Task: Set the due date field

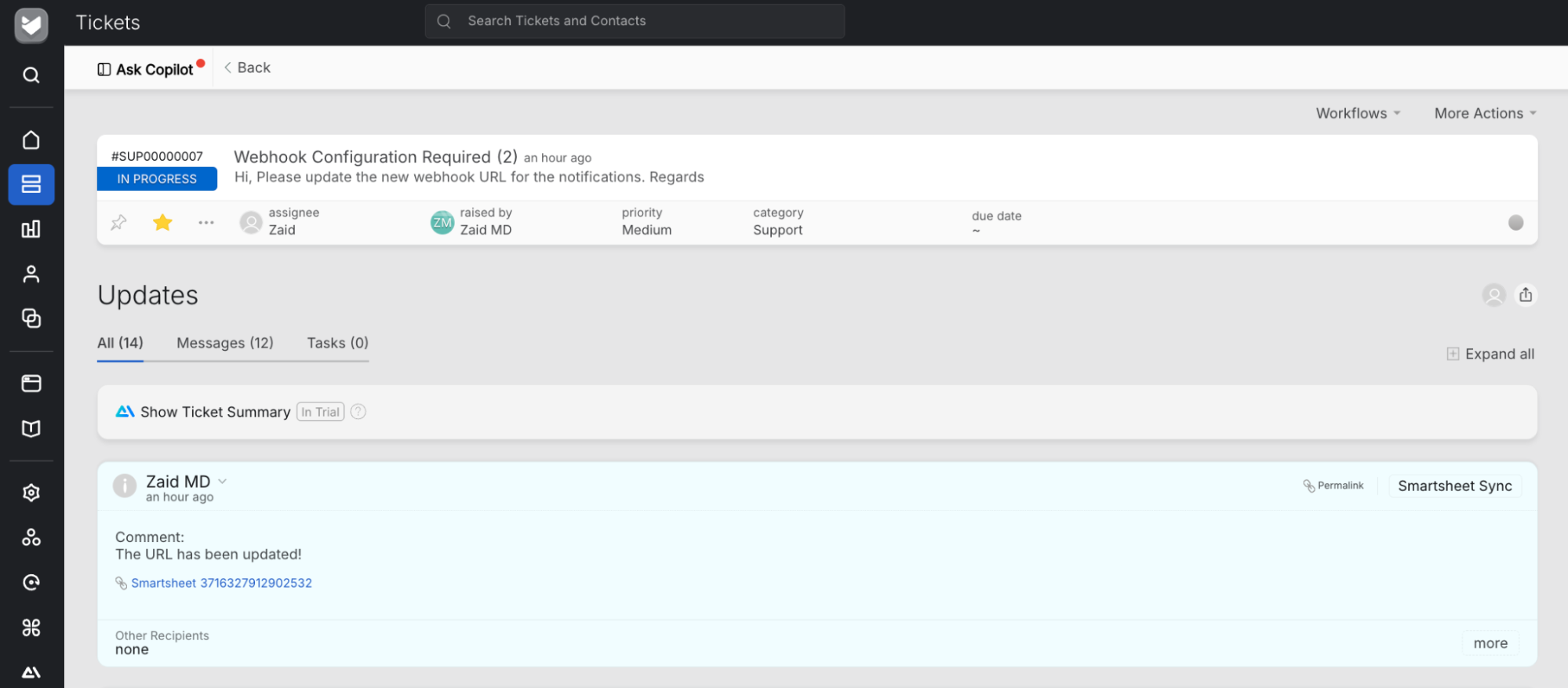Action: point(996,223)
